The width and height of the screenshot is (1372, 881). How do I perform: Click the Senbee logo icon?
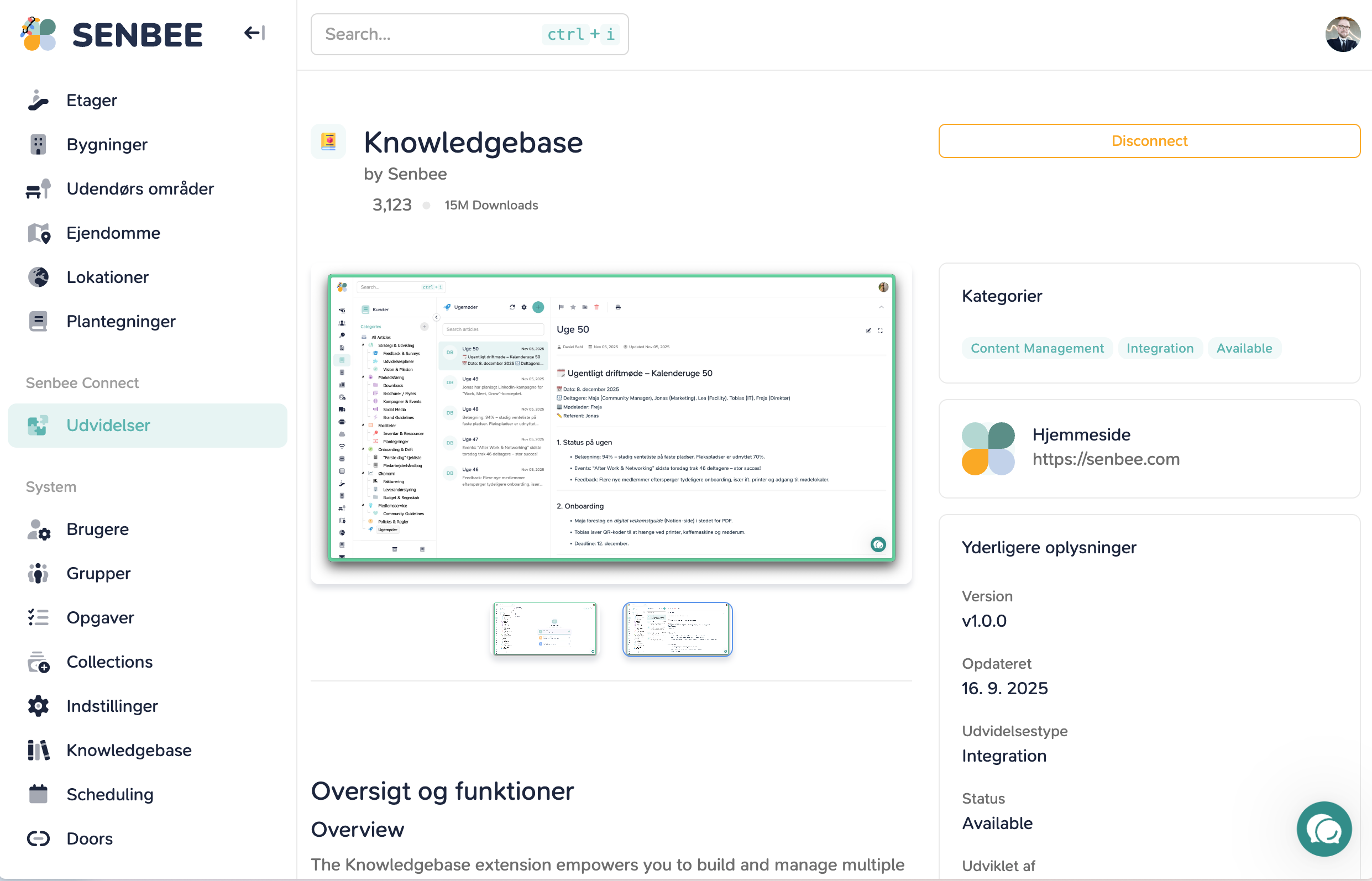38,34
